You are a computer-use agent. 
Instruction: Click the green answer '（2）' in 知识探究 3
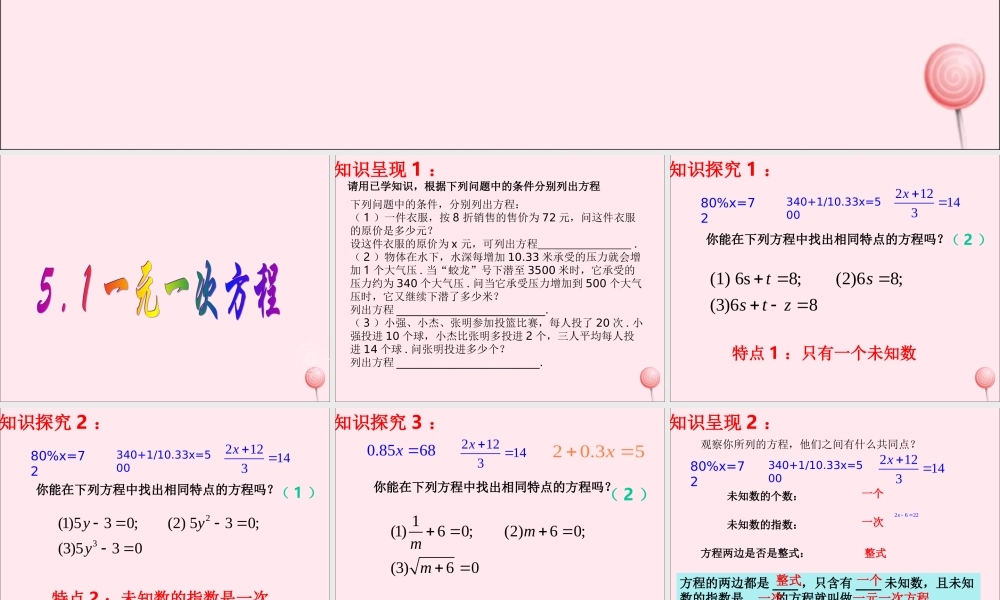pos(629,494)
